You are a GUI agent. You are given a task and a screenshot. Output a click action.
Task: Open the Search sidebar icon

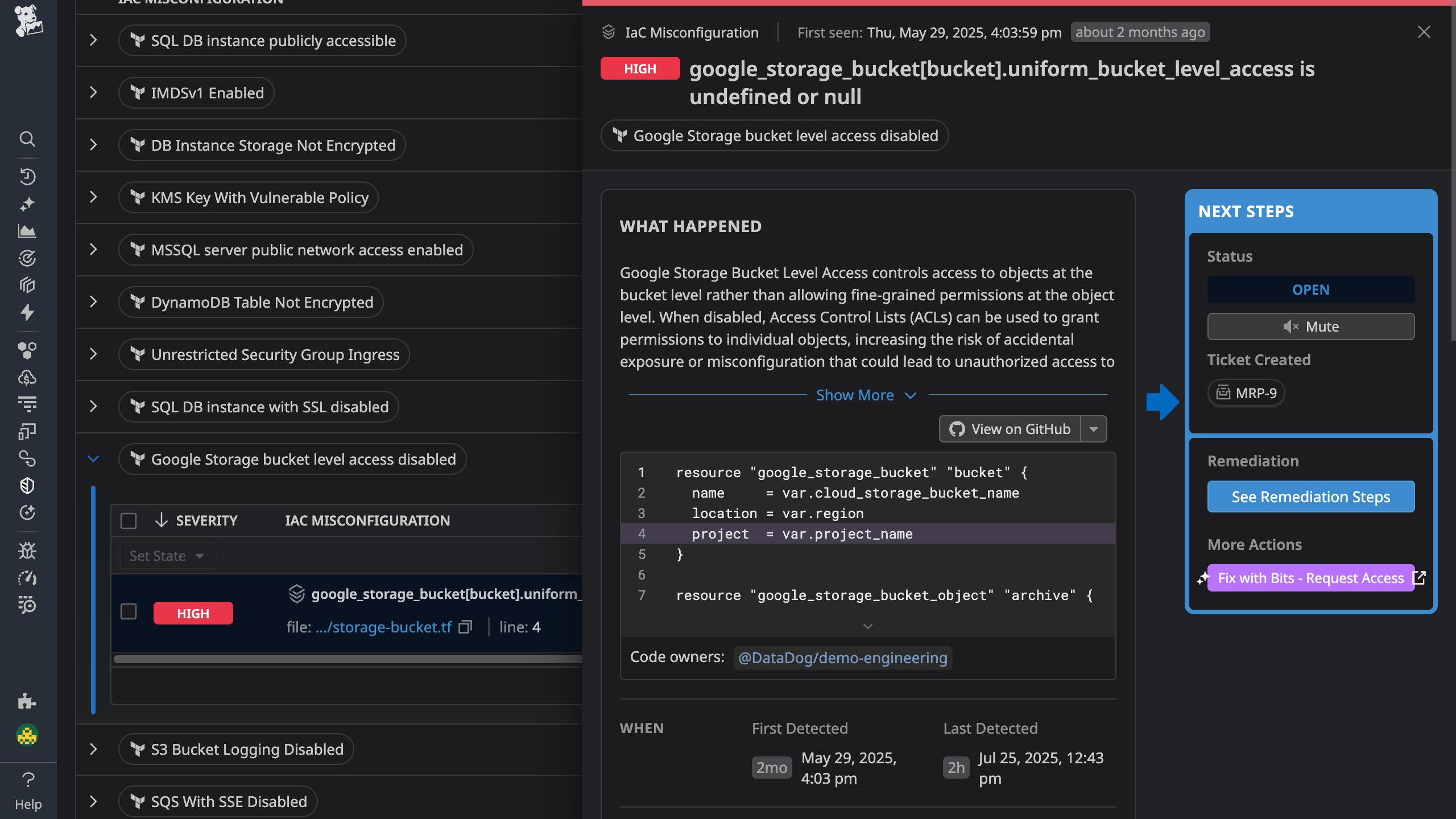pos(27,140)
